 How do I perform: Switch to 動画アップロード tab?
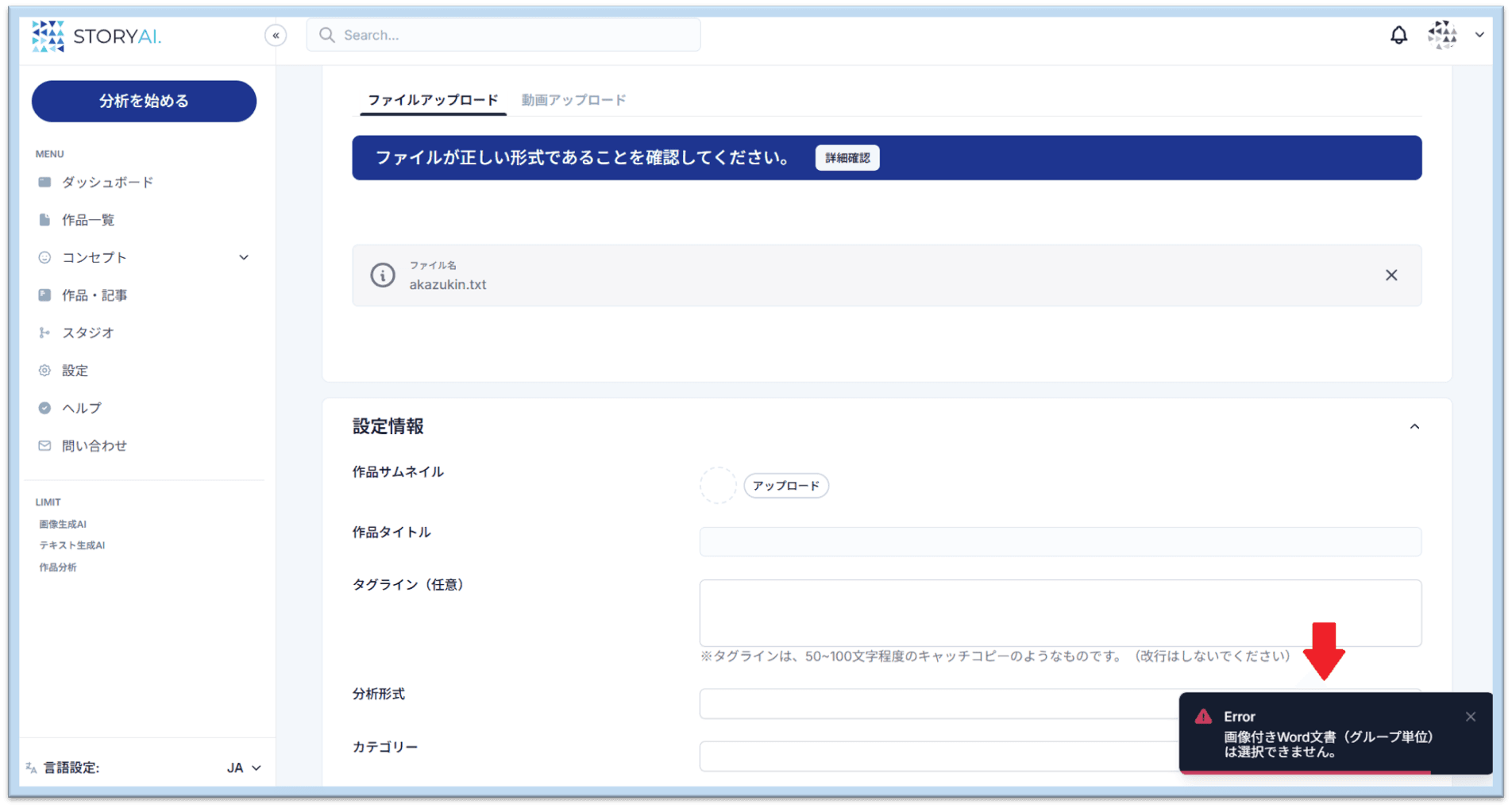573,100
